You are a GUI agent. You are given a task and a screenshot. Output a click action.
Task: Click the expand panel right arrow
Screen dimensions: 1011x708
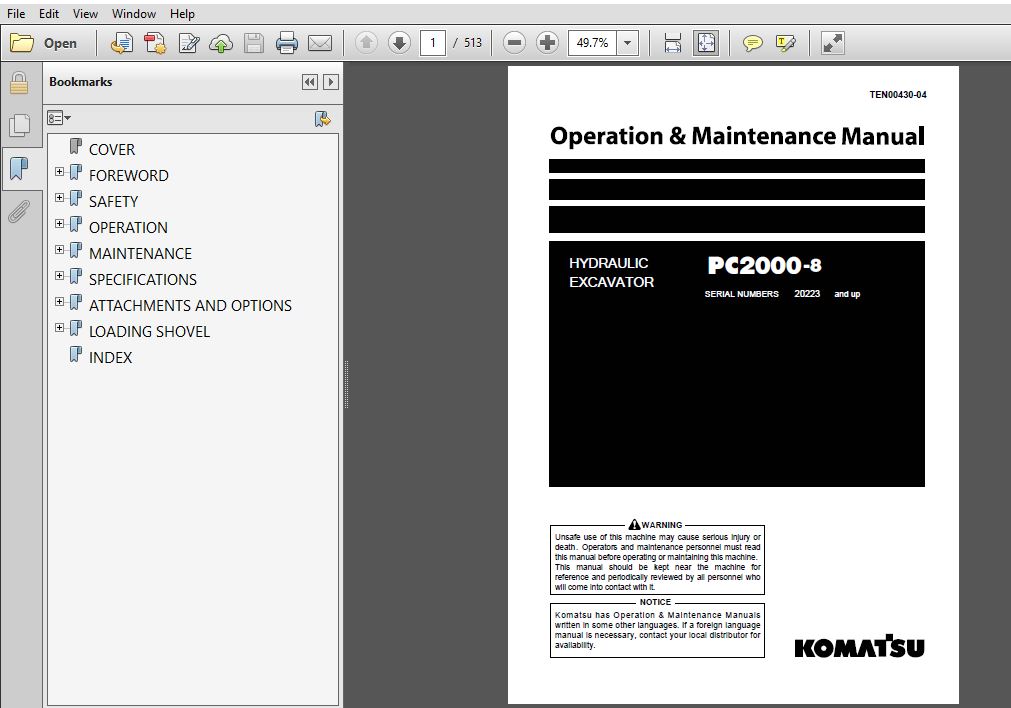pos(331,82)
